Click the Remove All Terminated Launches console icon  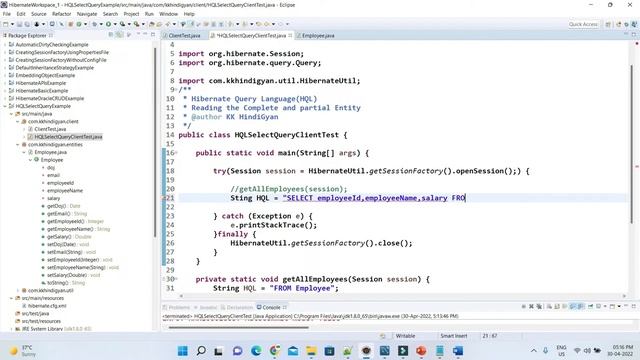coord(539,307)
